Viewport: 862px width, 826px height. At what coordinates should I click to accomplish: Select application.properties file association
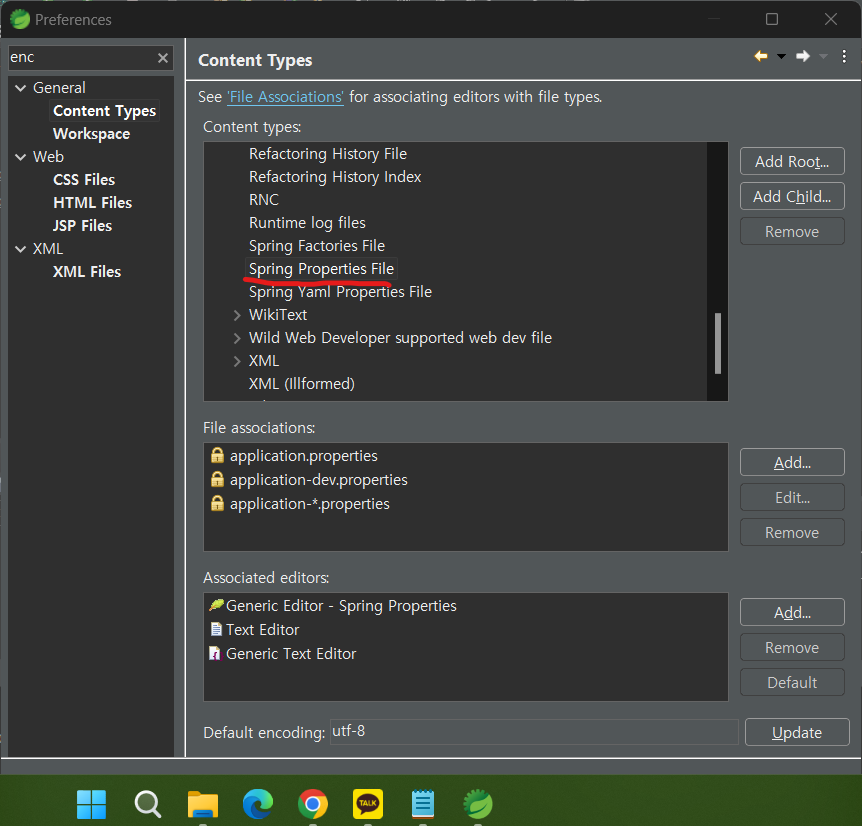click(x=303, y=456)
